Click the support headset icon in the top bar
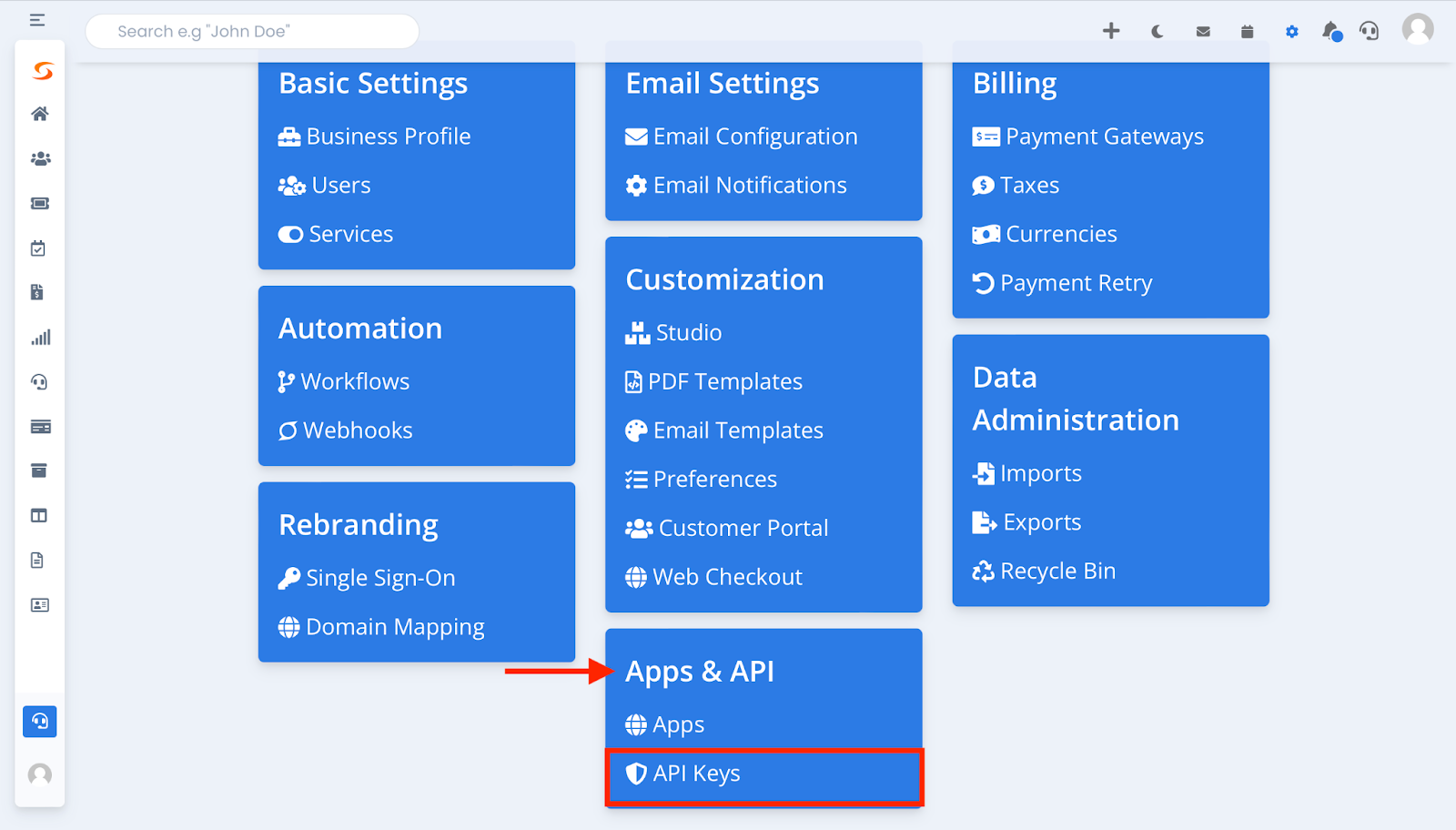This screenshot has height=830, width=1456. (1369, 30)
